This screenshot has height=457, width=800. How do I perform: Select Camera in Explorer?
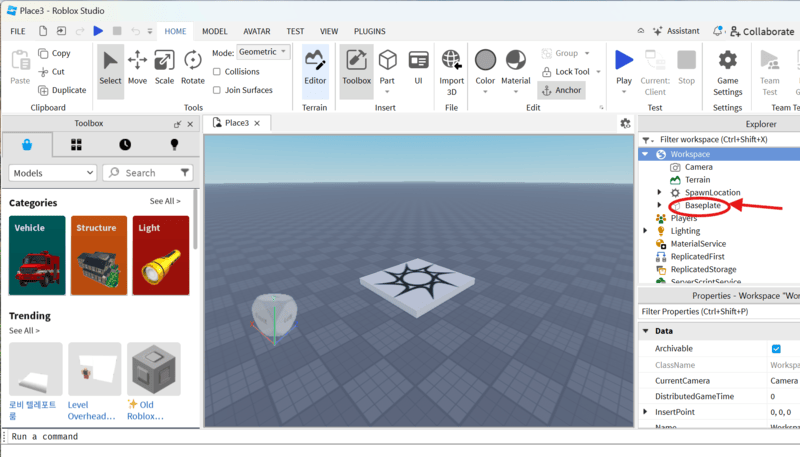[x=698, y=167]
